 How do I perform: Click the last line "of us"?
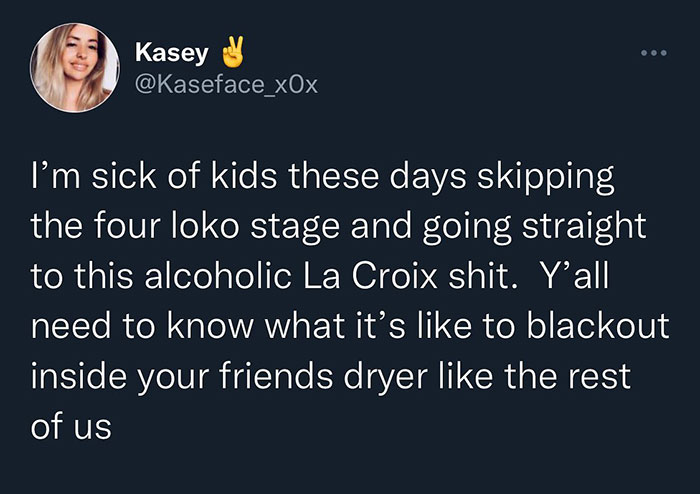(x=71, y=426)
